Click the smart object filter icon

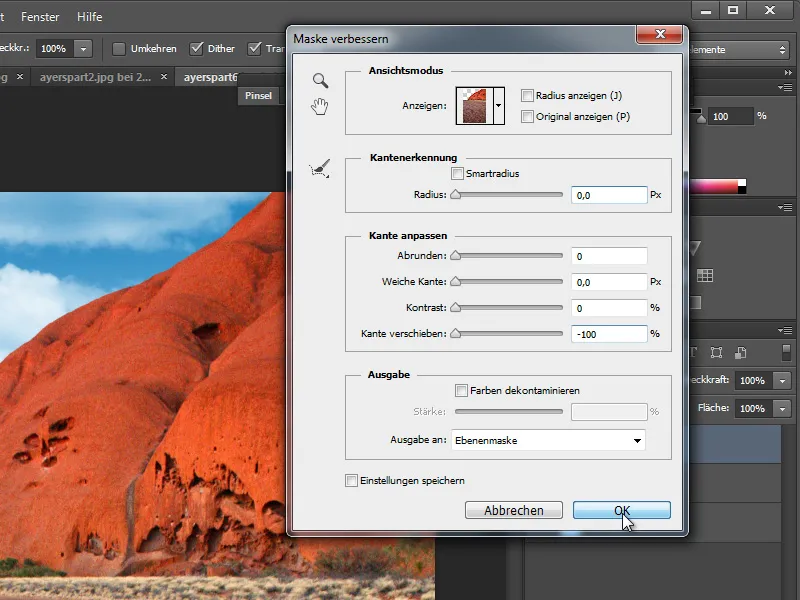tap(741, 353)
